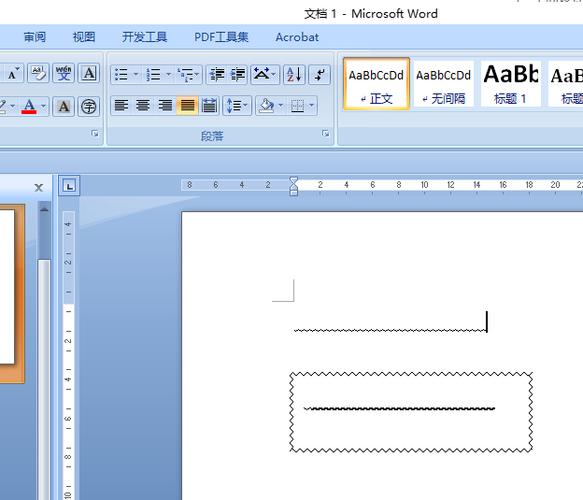Viewport: 583px width, 500px height.
Task: Apply the 无间隔 style
Action: [x=444, y=84]
